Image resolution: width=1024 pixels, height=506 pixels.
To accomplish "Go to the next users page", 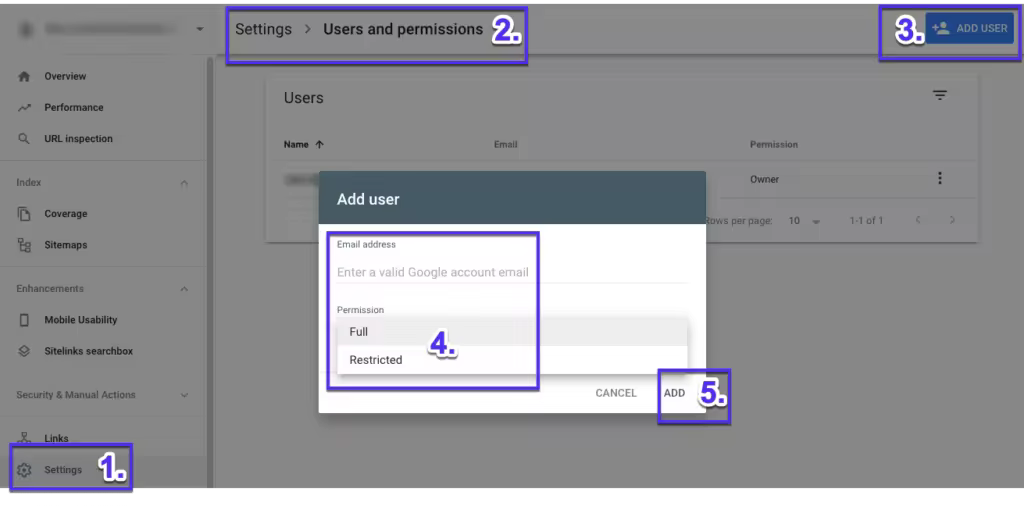I will pyautogui.click(x=952, y=221).
